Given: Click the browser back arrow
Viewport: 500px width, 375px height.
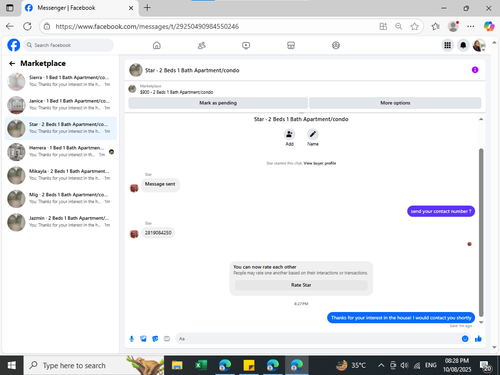Looking at the screenshot, I should (10, 26).
